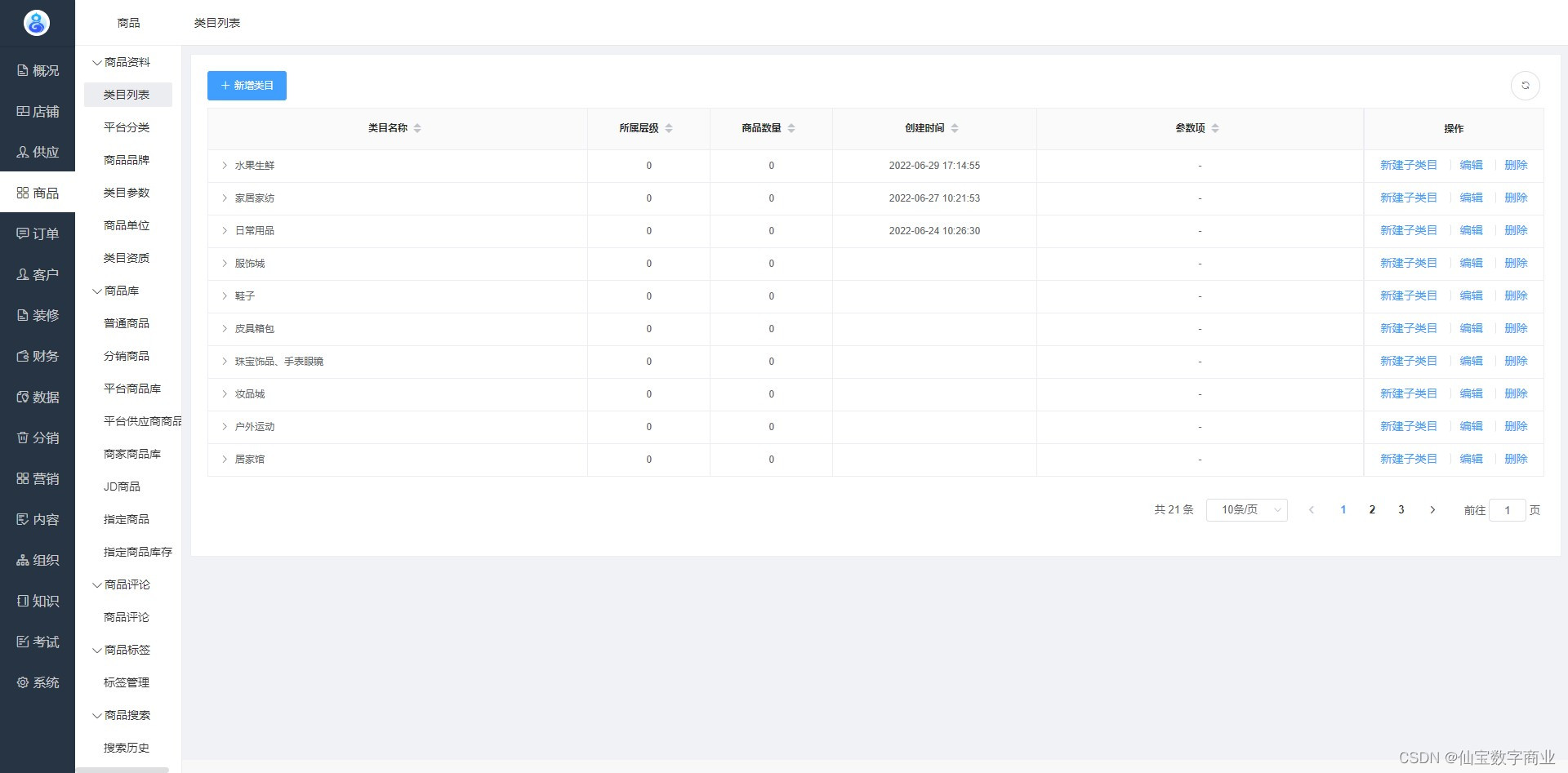Open the 客户 customers sidebar item
The height and width of the screenshot is (773, 1568).
coord(38,275)
